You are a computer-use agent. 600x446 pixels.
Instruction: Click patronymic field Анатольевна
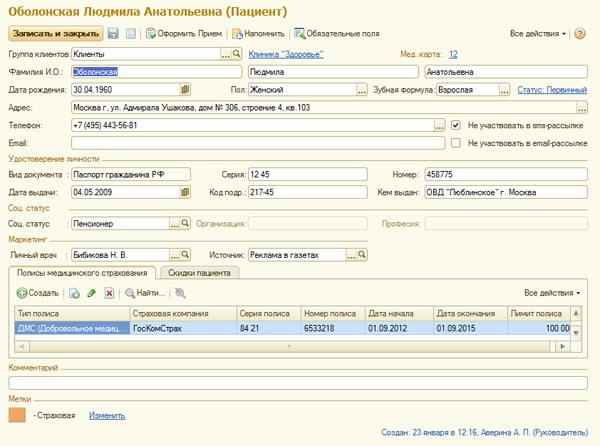506,72
